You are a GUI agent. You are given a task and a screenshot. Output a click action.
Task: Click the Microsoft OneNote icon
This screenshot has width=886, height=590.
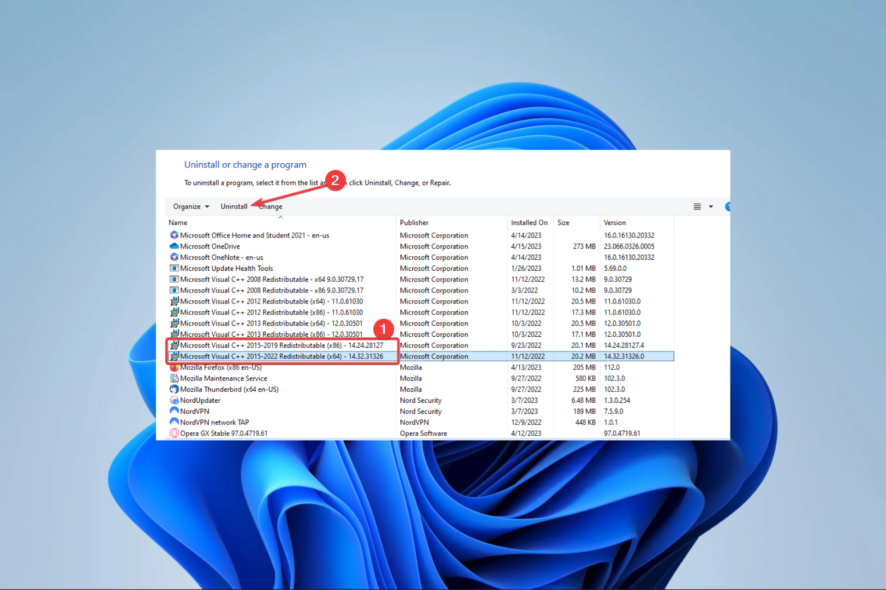point(176,257)
